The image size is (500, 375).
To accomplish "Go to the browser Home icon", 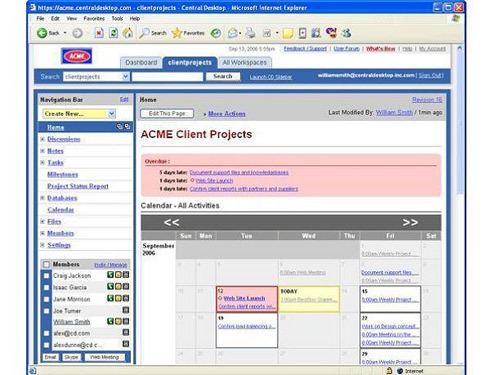I will point(128,33).
